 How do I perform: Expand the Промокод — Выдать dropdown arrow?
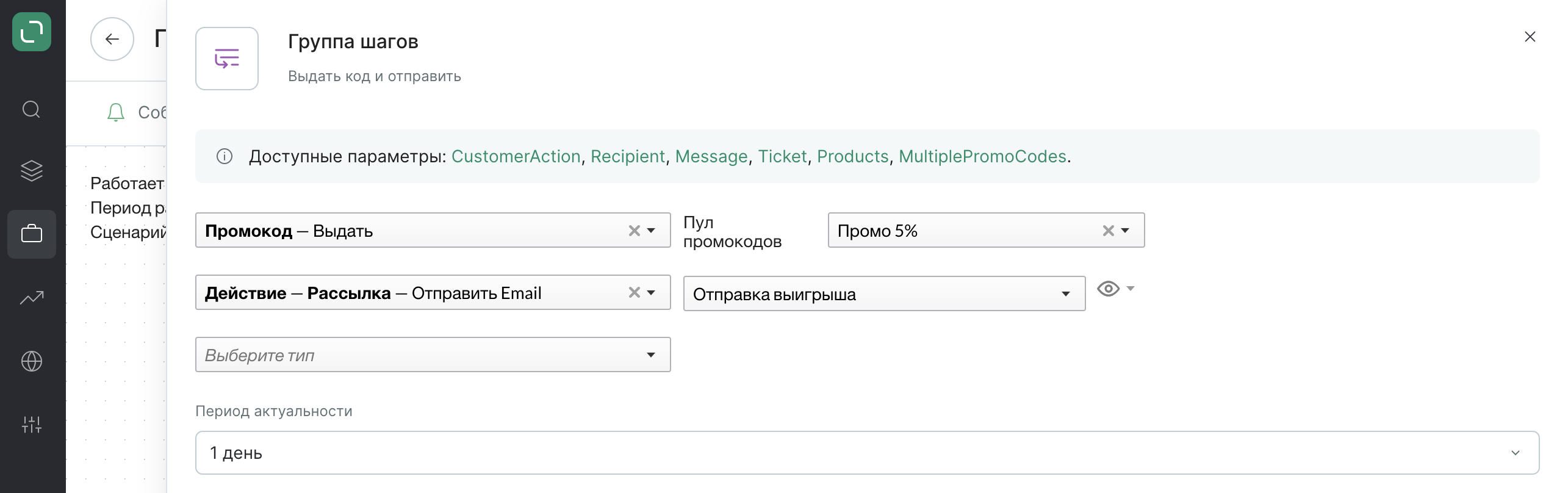(652, 231)
